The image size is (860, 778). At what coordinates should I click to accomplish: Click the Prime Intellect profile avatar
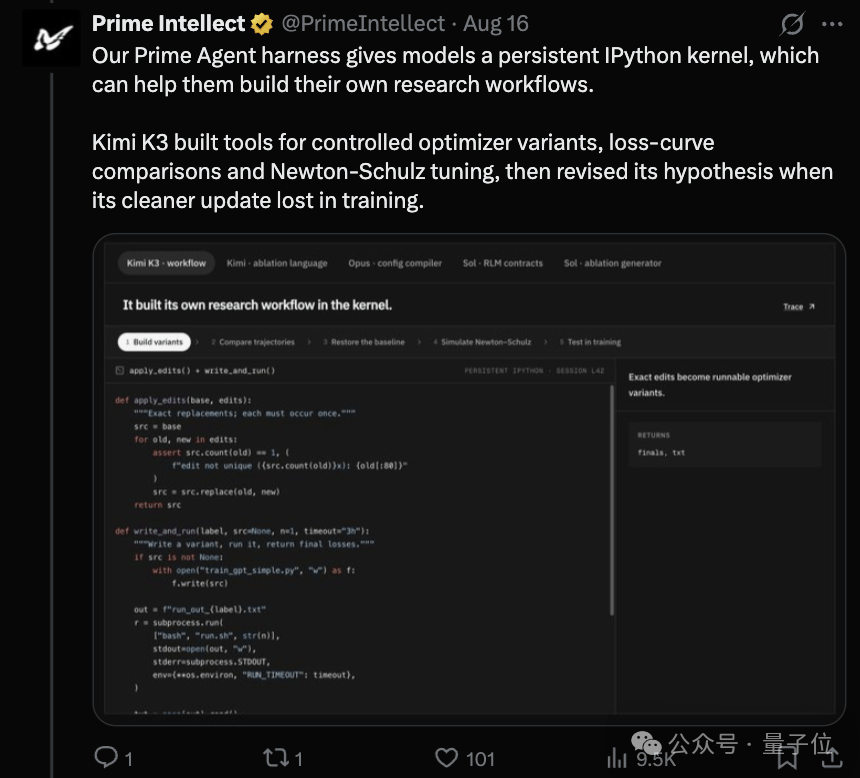pyautogui.click(x=51, y=38)
